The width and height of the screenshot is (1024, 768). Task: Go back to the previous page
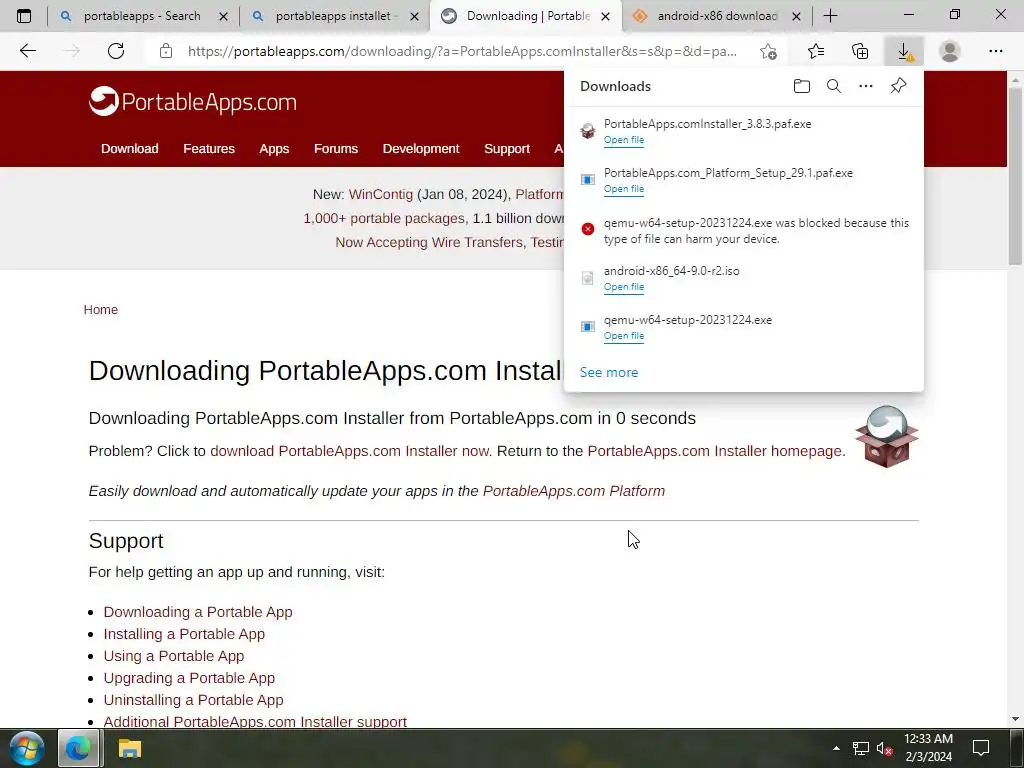[27, 51]
